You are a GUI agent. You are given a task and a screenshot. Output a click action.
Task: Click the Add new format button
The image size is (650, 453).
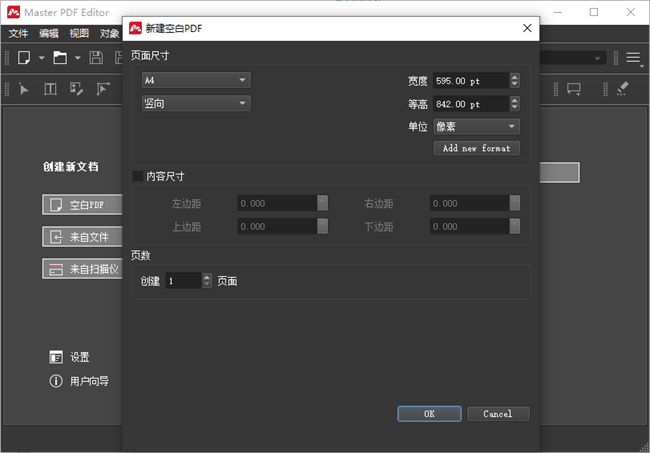[x=476, y=148]
